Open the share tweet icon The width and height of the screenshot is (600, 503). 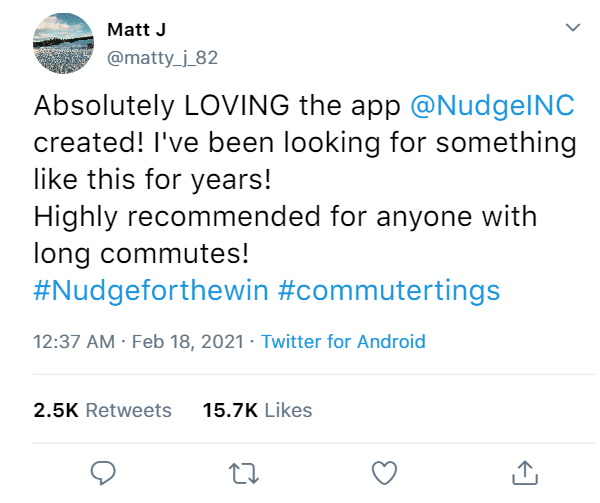[x=525, y=473]
